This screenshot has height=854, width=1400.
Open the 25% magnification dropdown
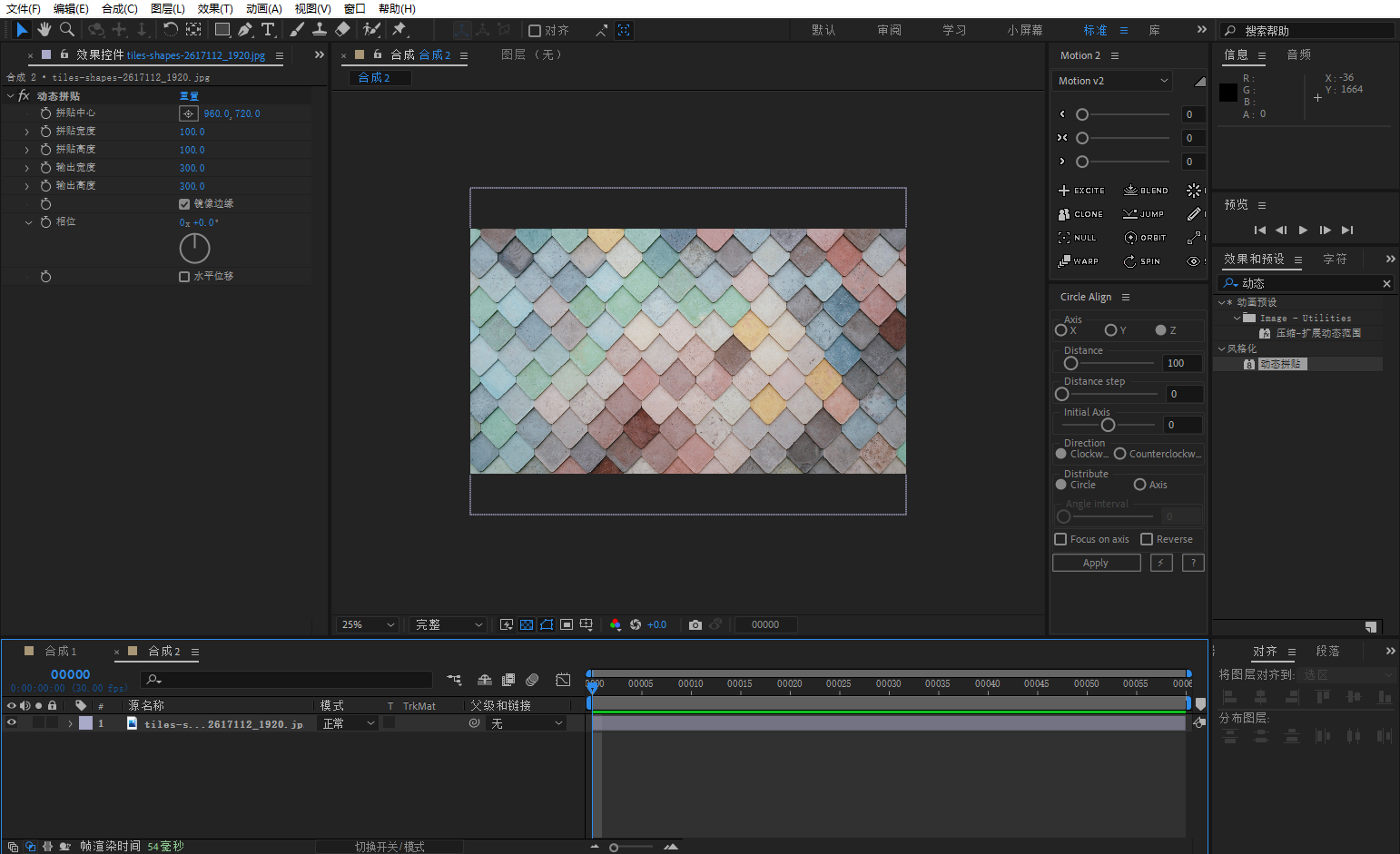pos(368,624)
